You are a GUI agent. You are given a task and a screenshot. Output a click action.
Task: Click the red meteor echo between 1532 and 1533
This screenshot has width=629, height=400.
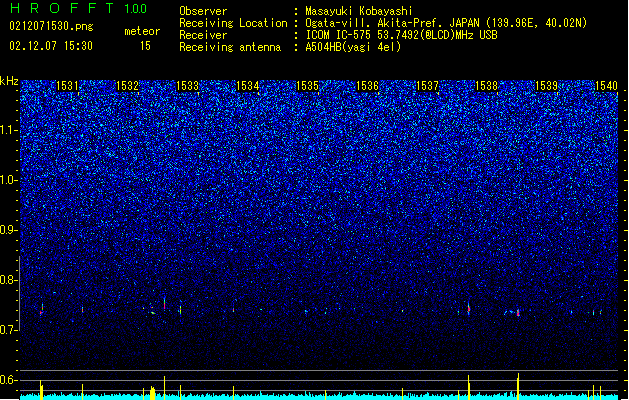pyautogui.click(x=164, y=304)
